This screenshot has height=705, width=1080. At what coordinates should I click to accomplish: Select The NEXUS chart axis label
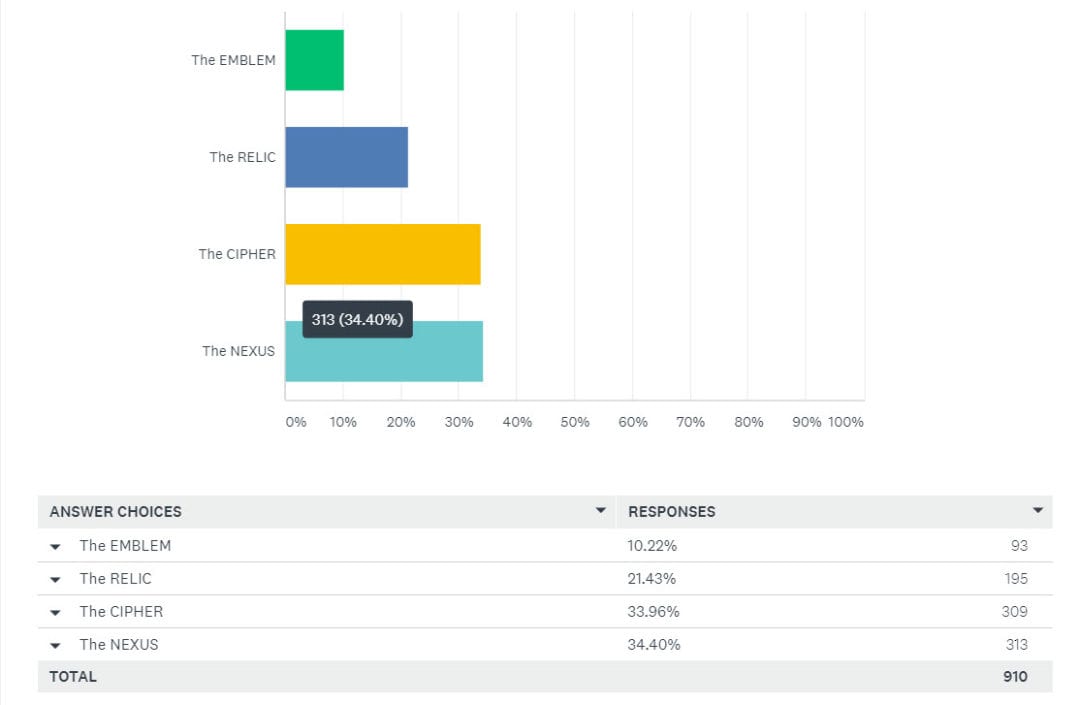point(238,352)
